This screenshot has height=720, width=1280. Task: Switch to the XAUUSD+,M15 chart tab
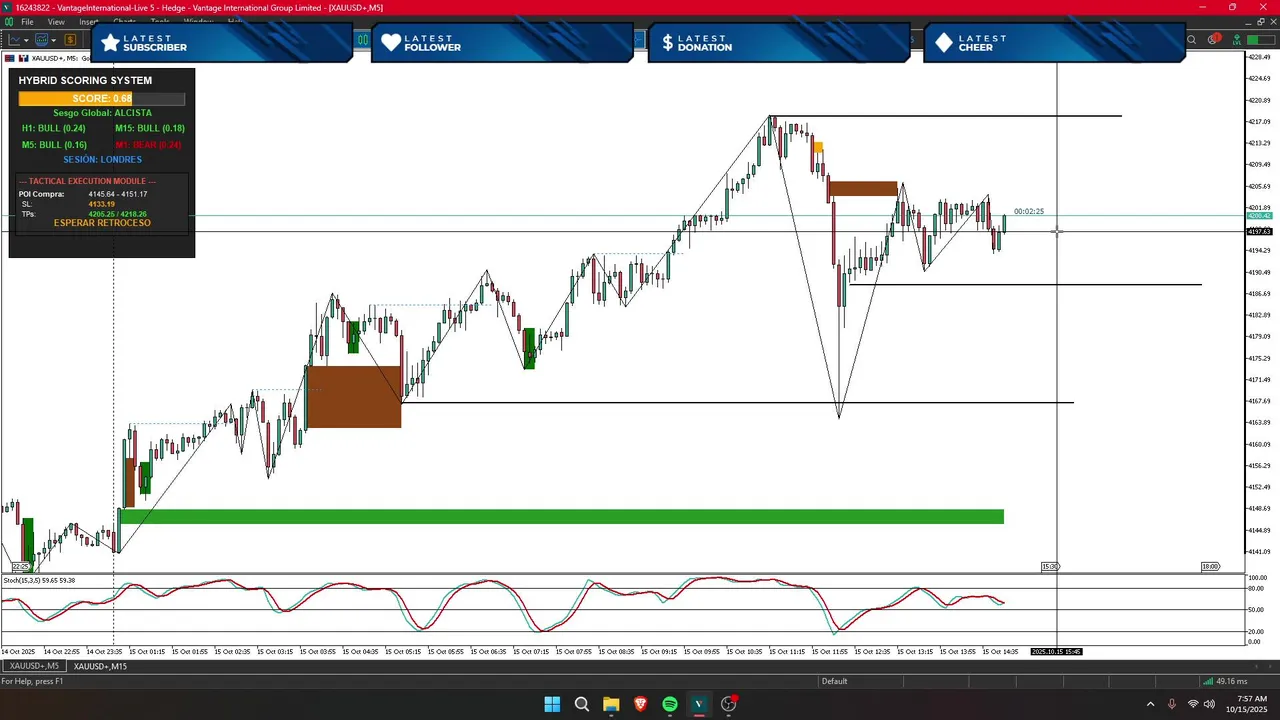point(100,666)
